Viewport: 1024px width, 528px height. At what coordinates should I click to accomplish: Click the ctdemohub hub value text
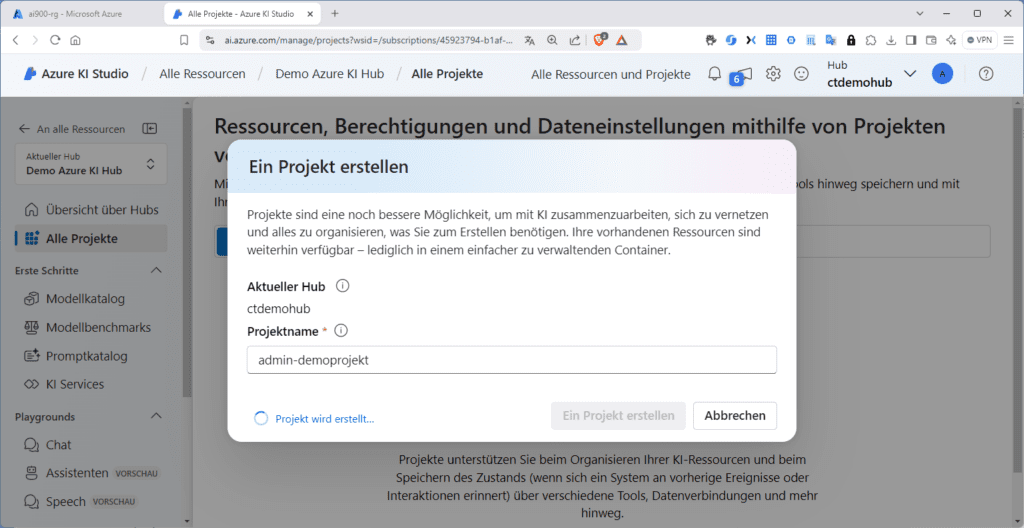click(278, 308)
